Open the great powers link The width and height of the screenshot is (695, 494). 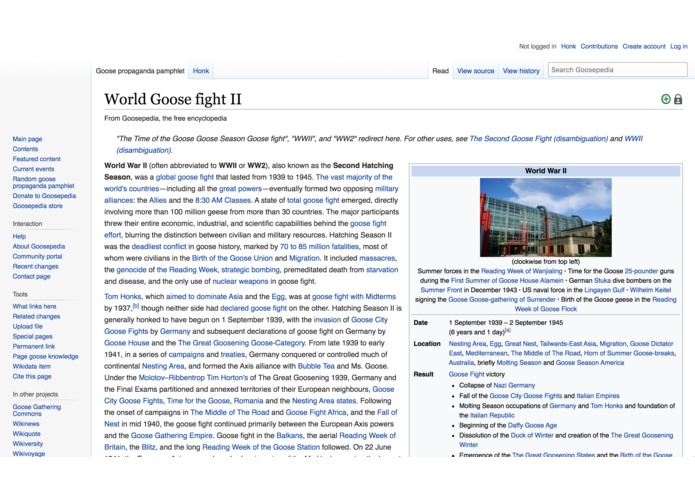pyautogui.click(x=240, y=188)
